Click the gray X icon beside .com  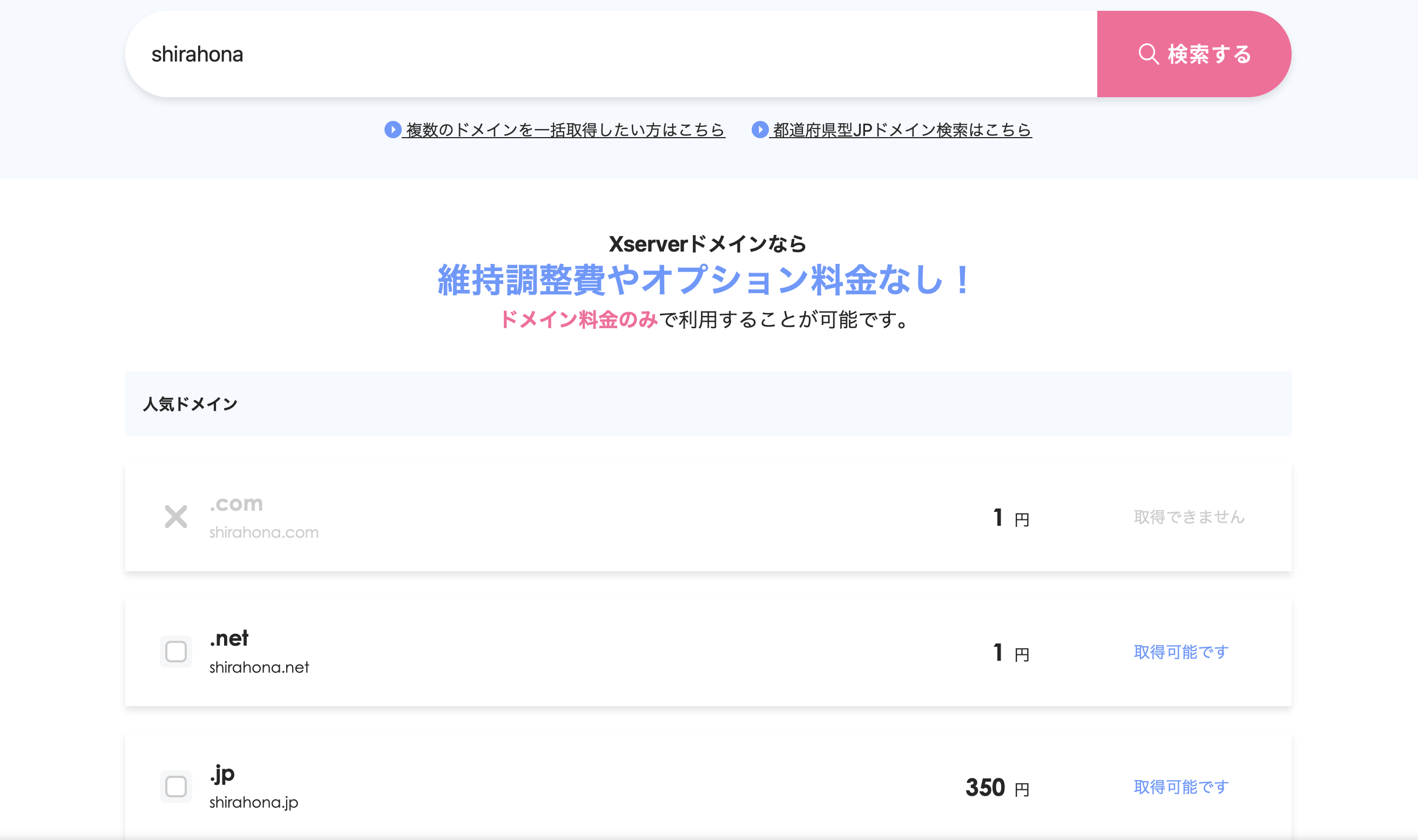click(x=176, y=517)
